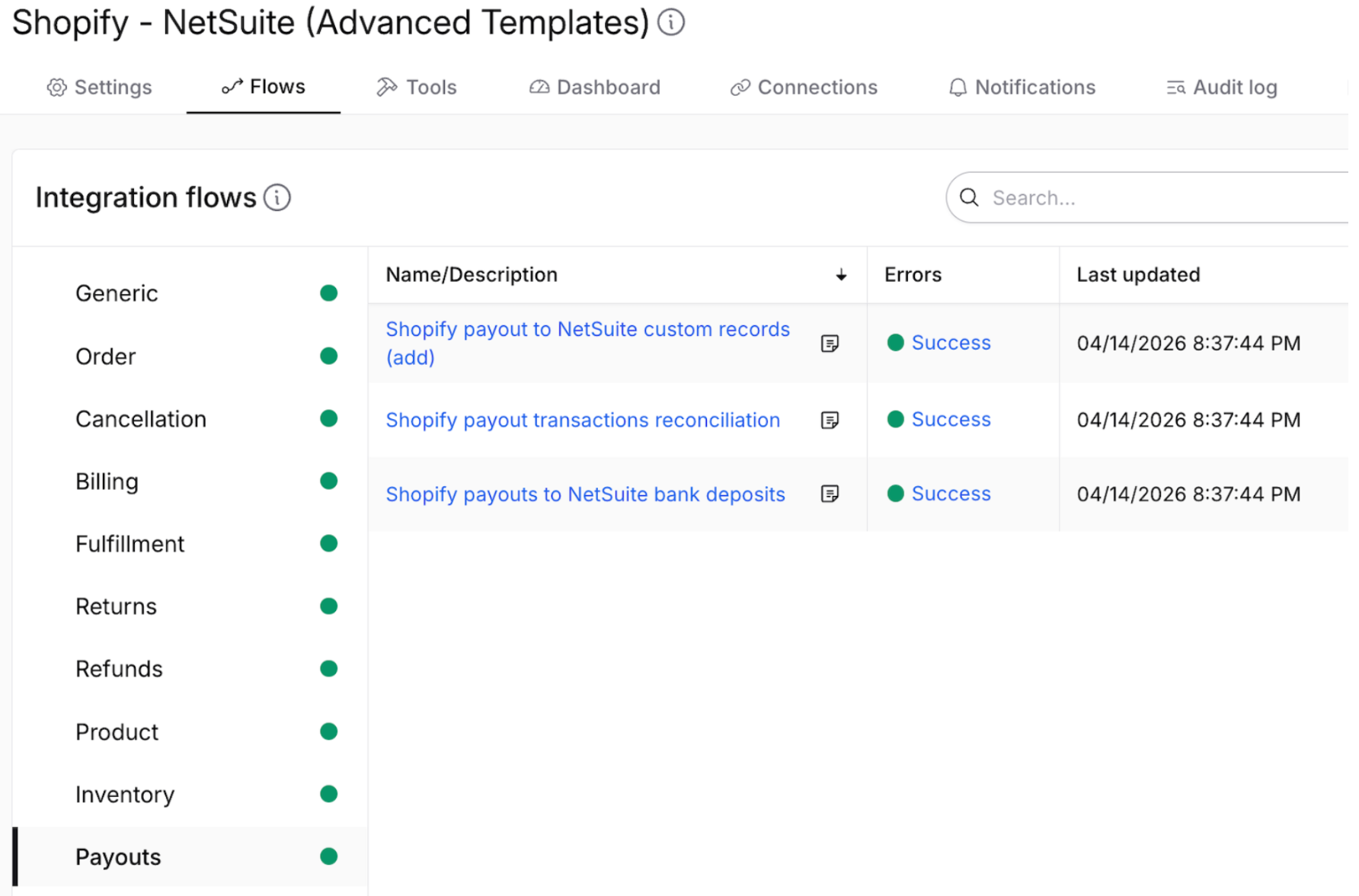
Task: Click the green status dot beside Product
Action: (x=329, y=731)
